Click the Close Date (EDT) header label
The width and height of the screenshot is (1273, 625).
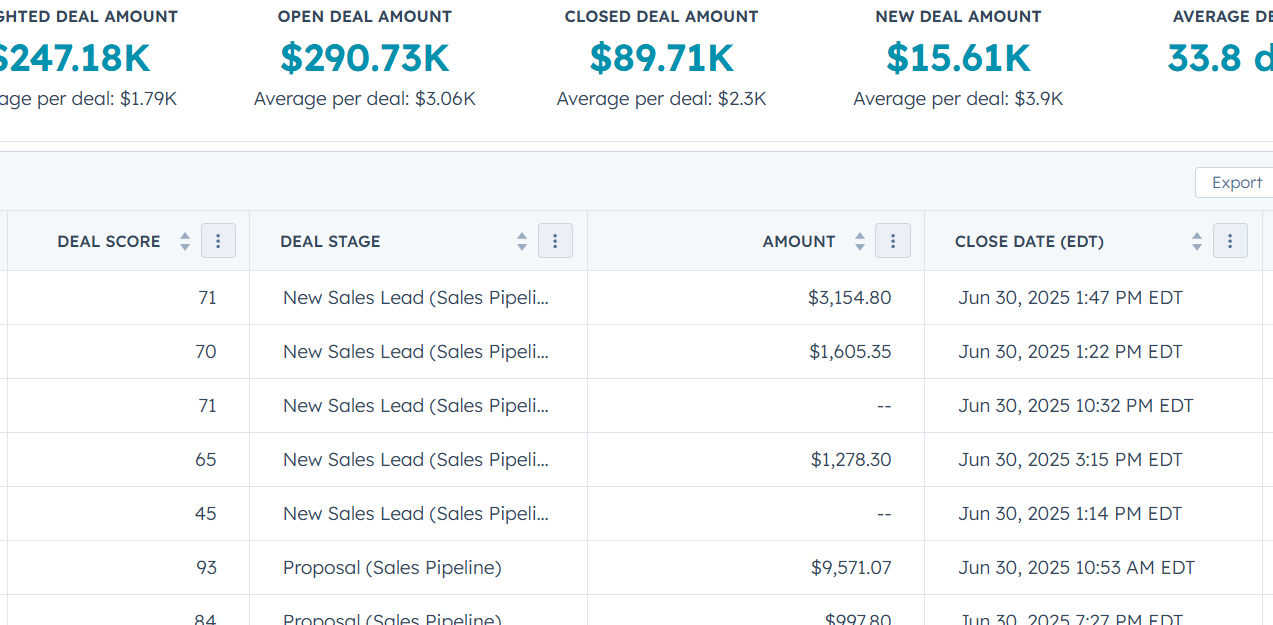1029,241
